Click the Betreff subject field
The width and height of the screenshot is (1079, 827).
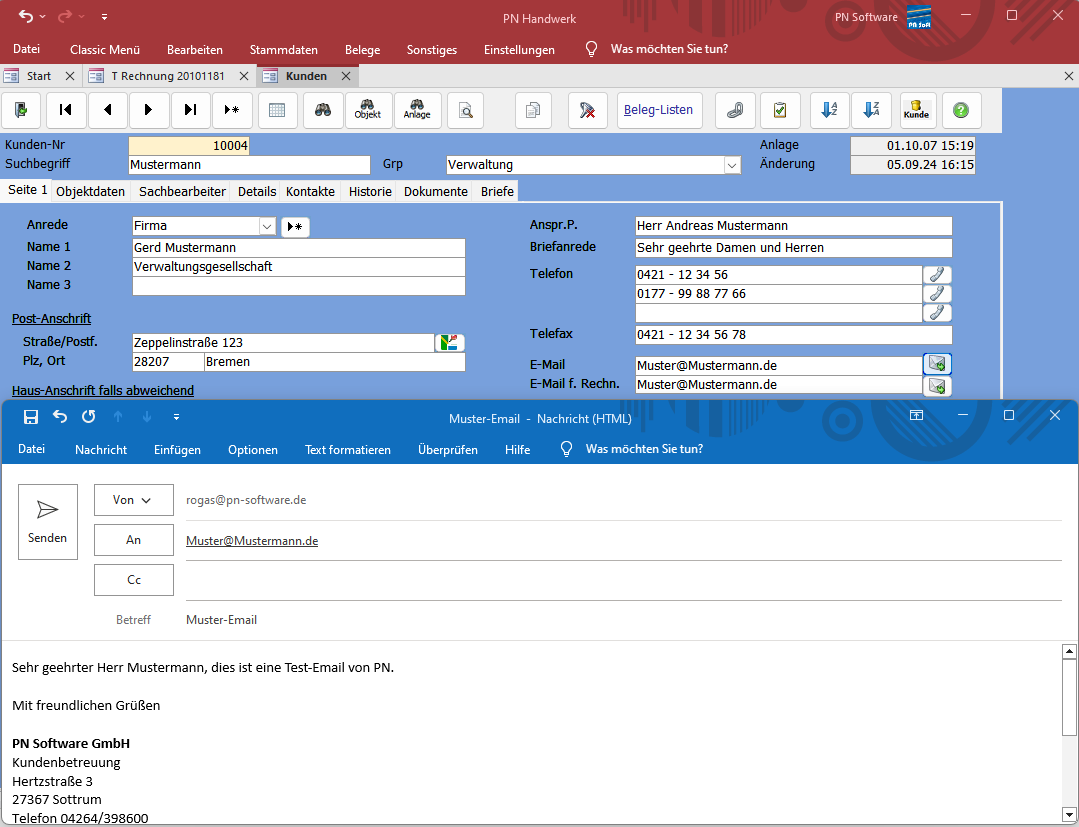(623, 620)
